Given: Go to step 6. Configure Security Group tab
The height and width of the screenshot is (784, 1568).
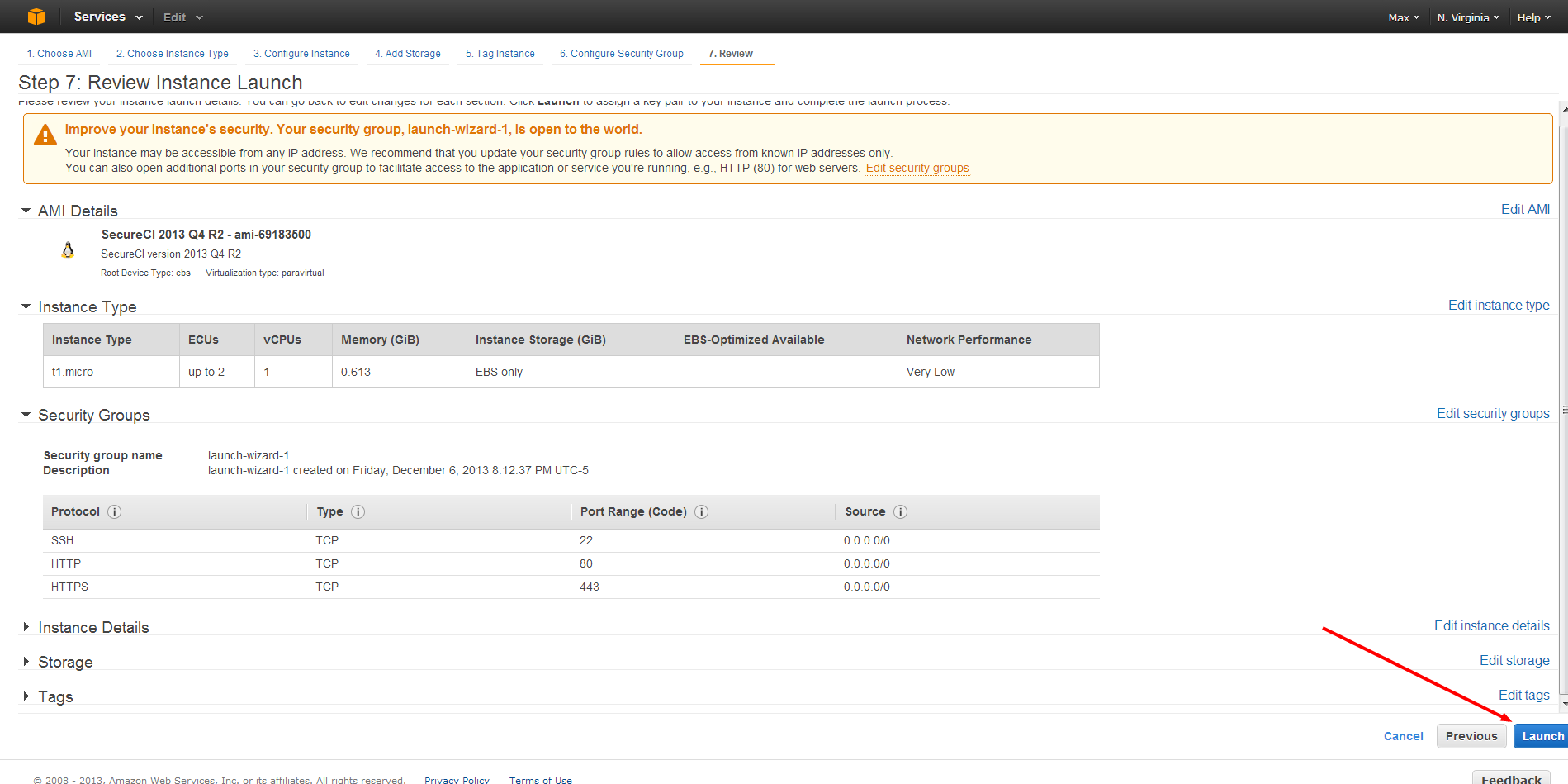Looking at the screenshot, I should 622,54.
